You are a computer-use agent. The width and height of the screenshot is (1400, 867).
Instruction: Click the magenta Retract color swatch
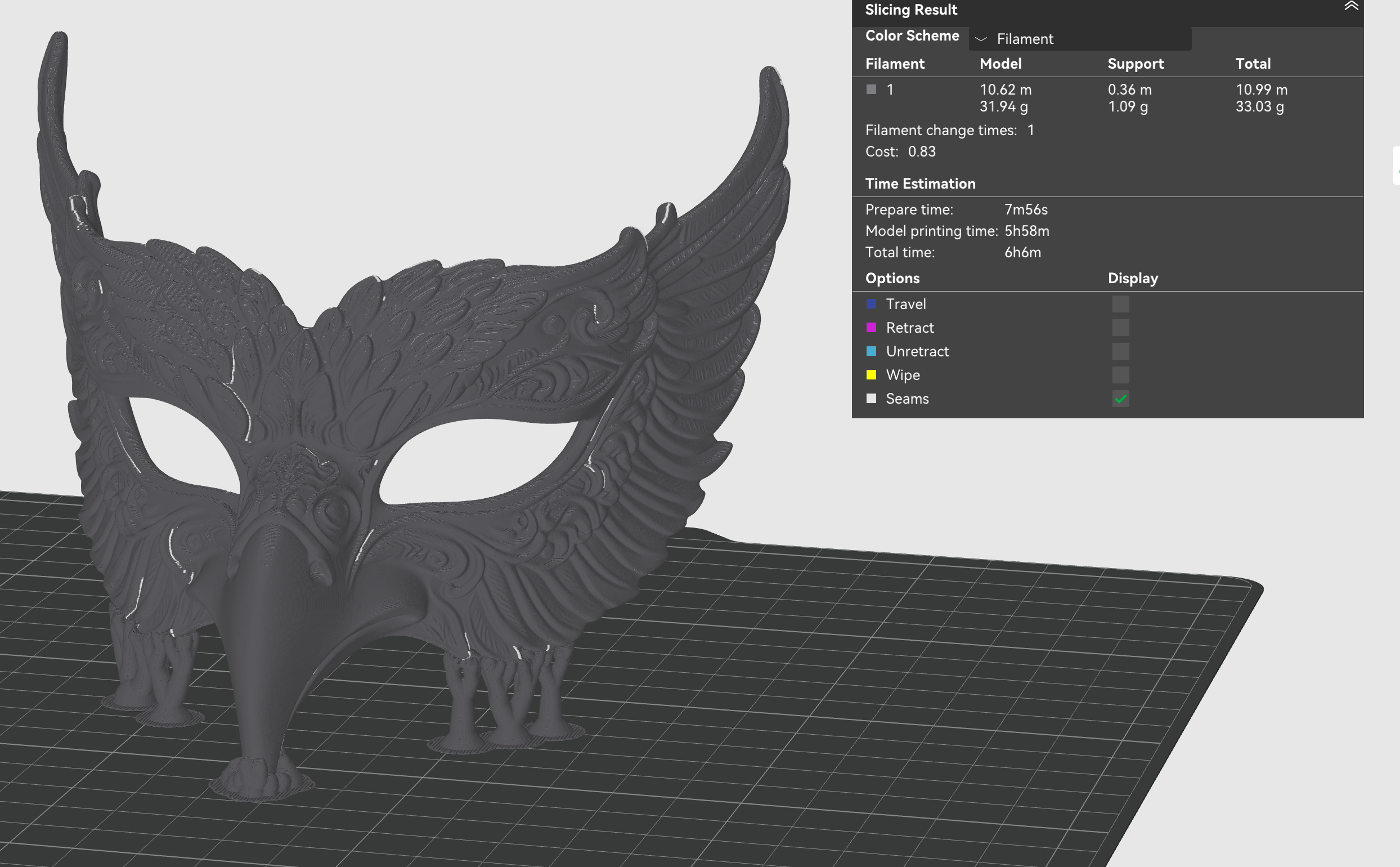tap(871, 328)
